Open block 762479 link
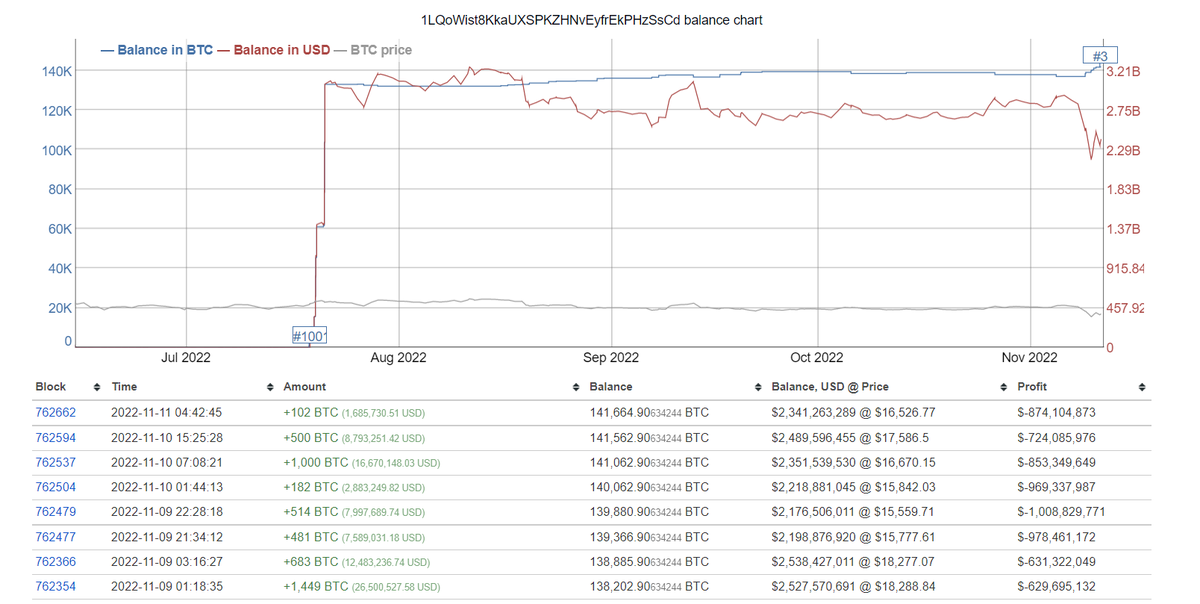 [55, 512]
